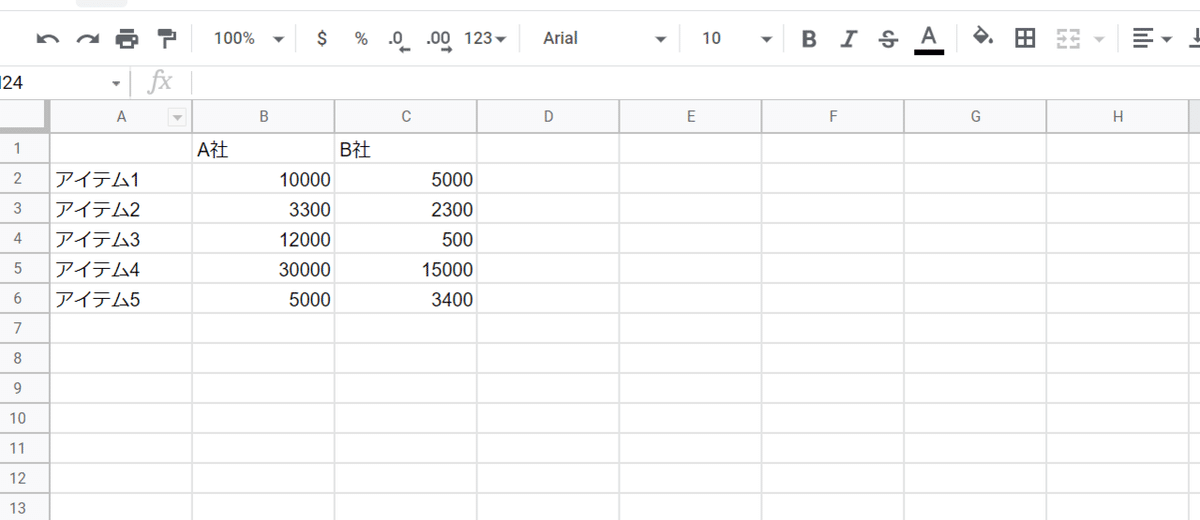Select the cell with value 3400
This screenshot has height=520, width=1200.
pos(406,299)
